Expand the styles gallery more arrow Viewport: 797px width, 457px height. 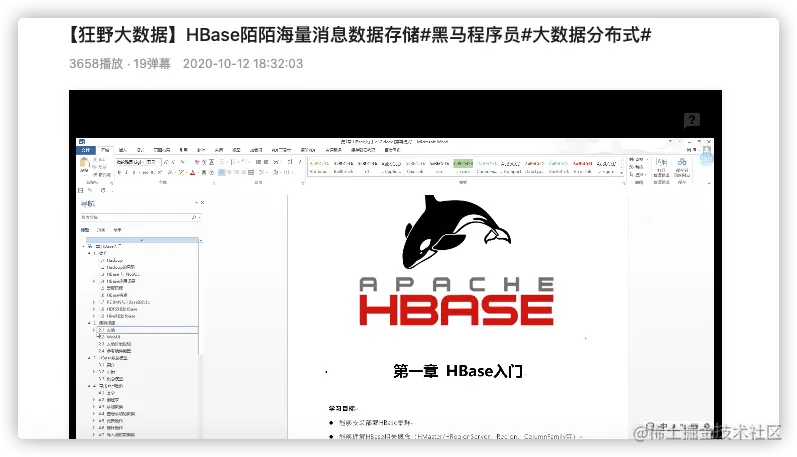click(x=622, y=173)
